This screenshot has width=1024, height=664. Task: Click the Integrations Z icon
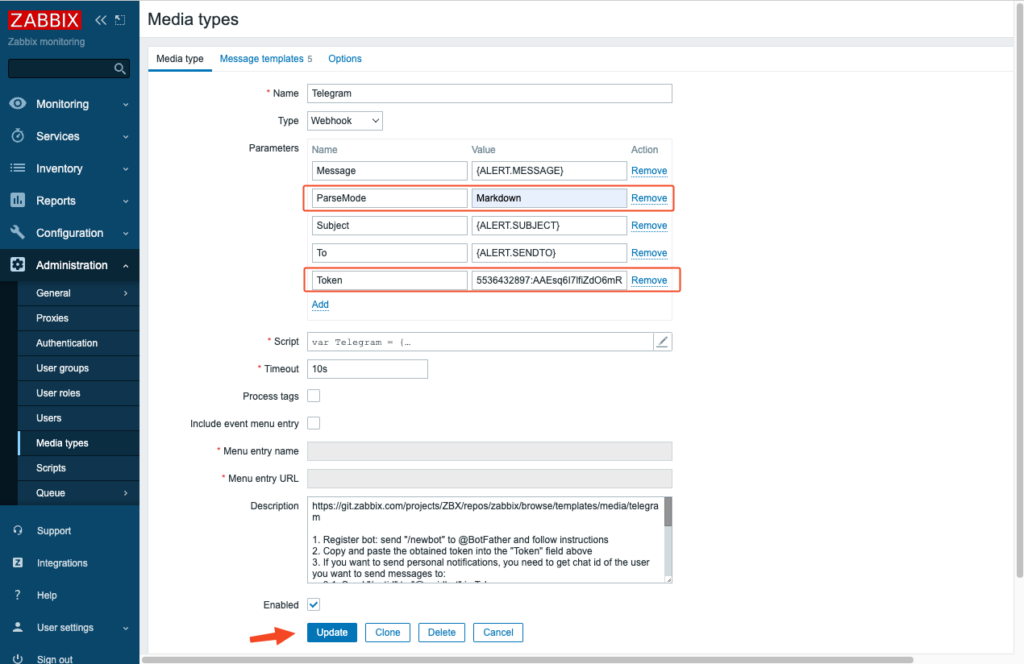click(x=18, y=562)
